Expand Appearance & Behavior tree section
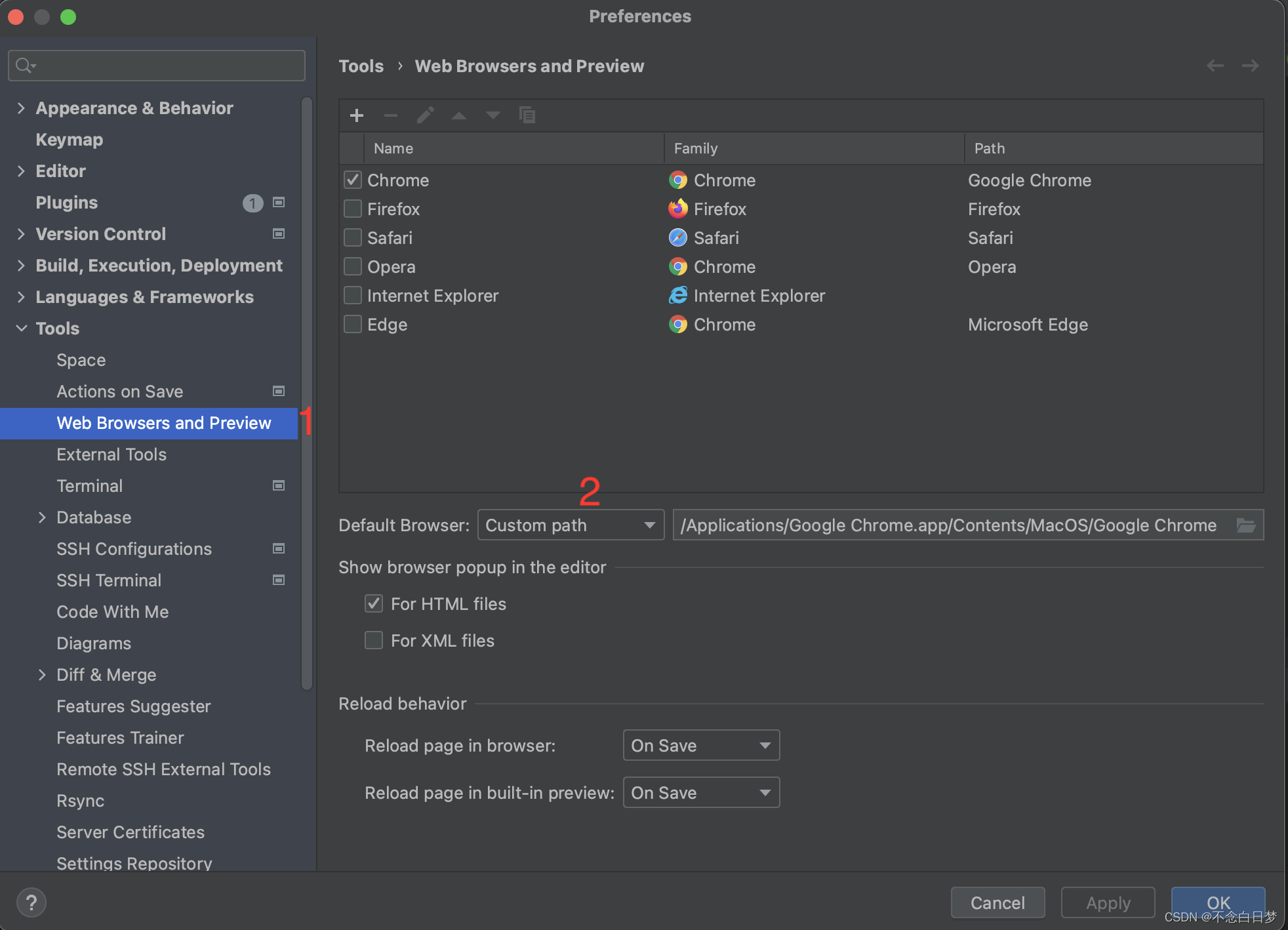 pos(21,108)
